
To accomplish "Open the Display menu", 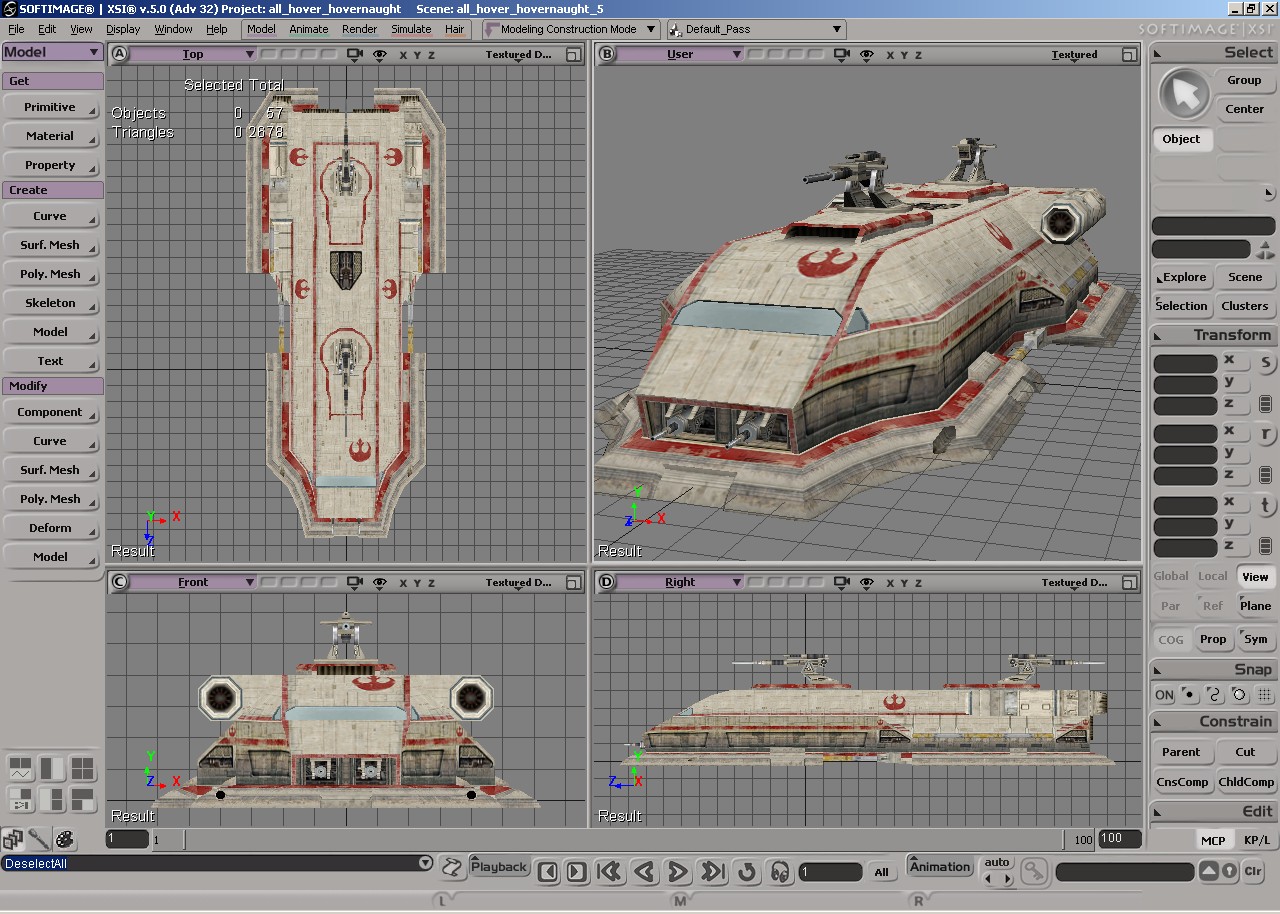I will pos(123,29).
